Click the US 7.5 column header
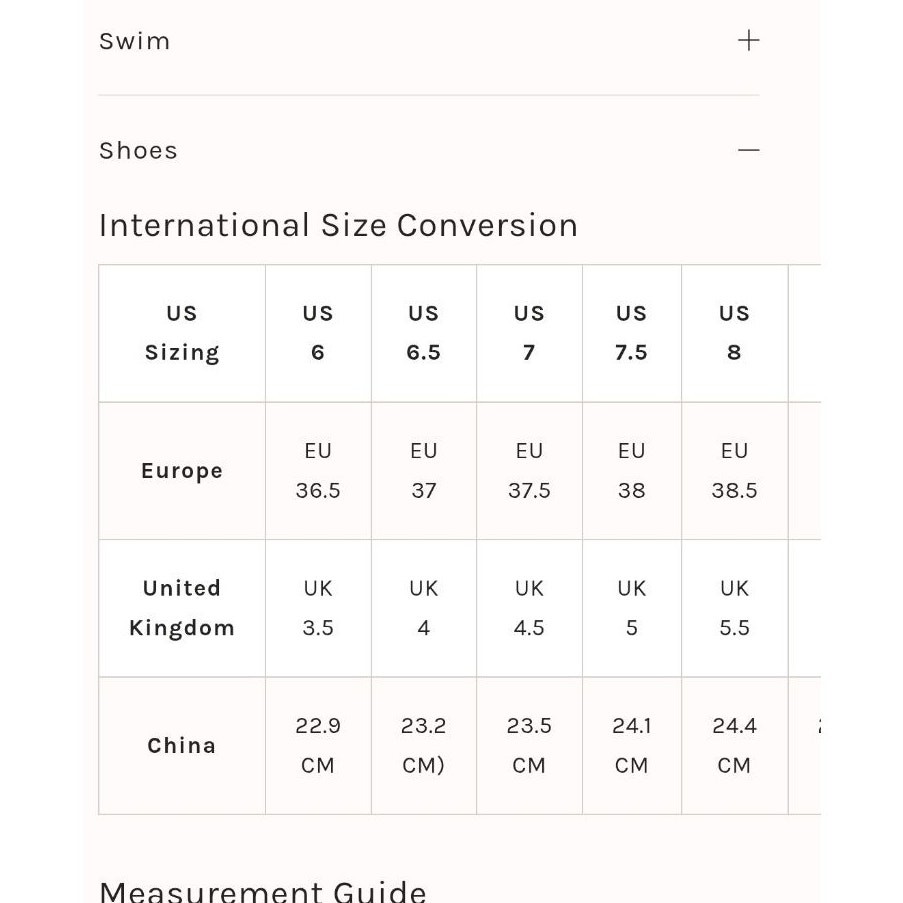Viewport: 903px width, 903px height. [632, 333]
